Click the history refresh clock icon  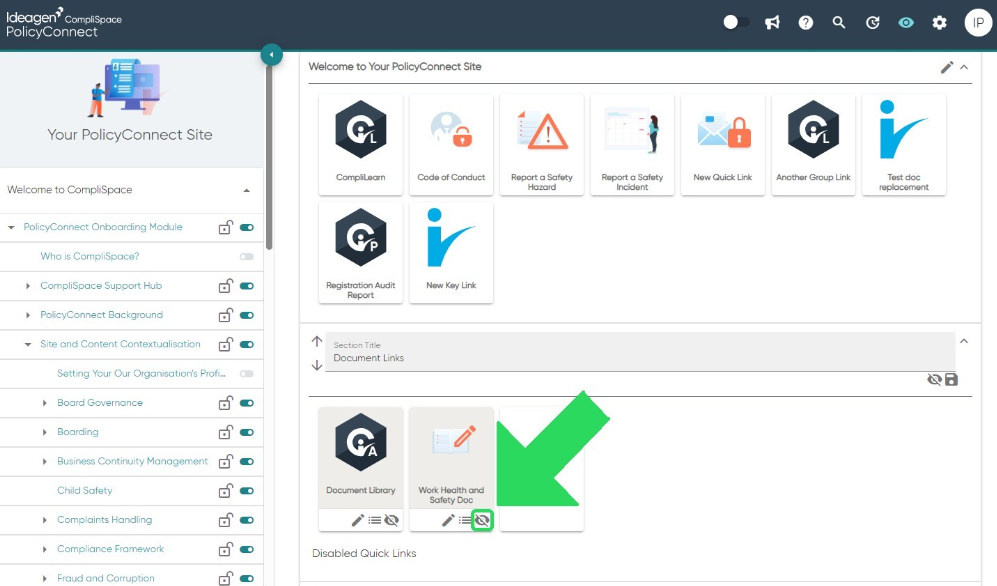pos(872,23)
